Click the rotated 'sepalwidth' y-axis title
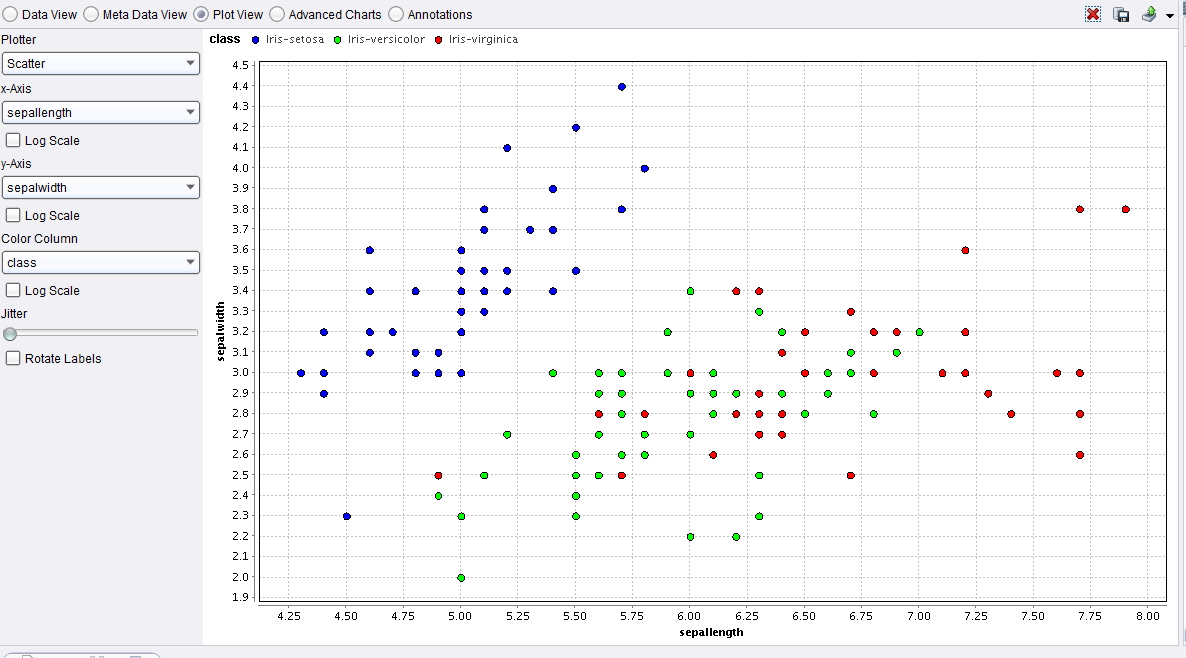Screen dimensions: 1186x658 [221, 331]
